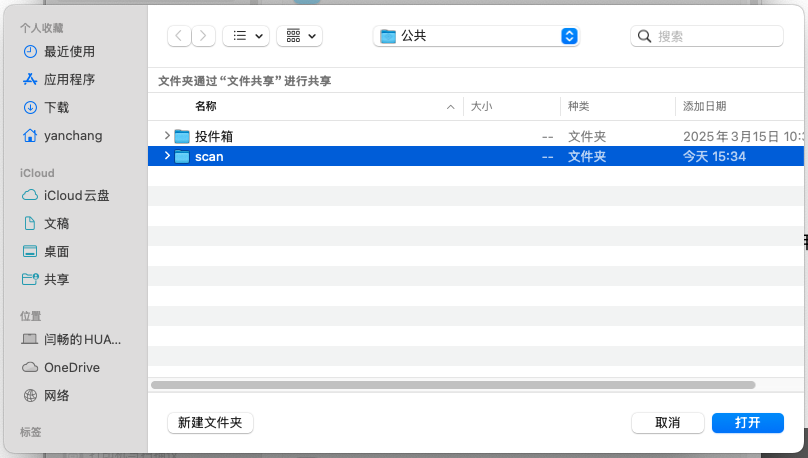This screenshot has width=808, height=458.
Task: Open 文稿 in the sidebar
Action: pyautogui.click(x=56, y=223)
